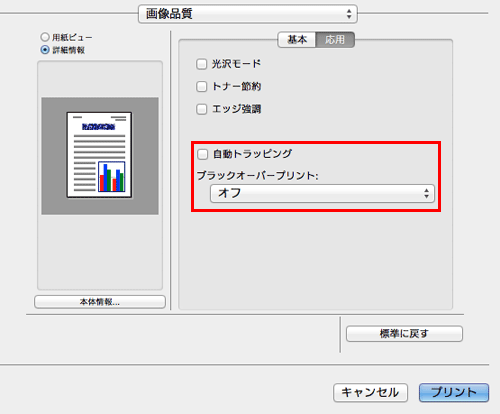This screenshot has width=500, height=414.
Task: Click the 画像品質 dropdown stepper arrows
Action: pos(349,14)
